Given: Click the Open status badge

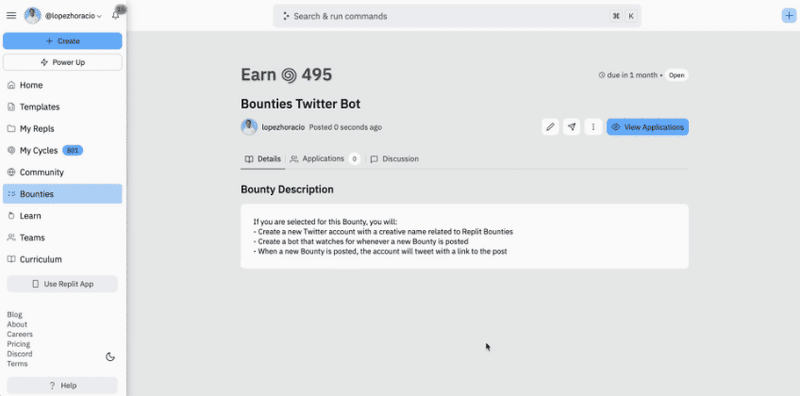Looking at the screenshot, I should [677, 75].
